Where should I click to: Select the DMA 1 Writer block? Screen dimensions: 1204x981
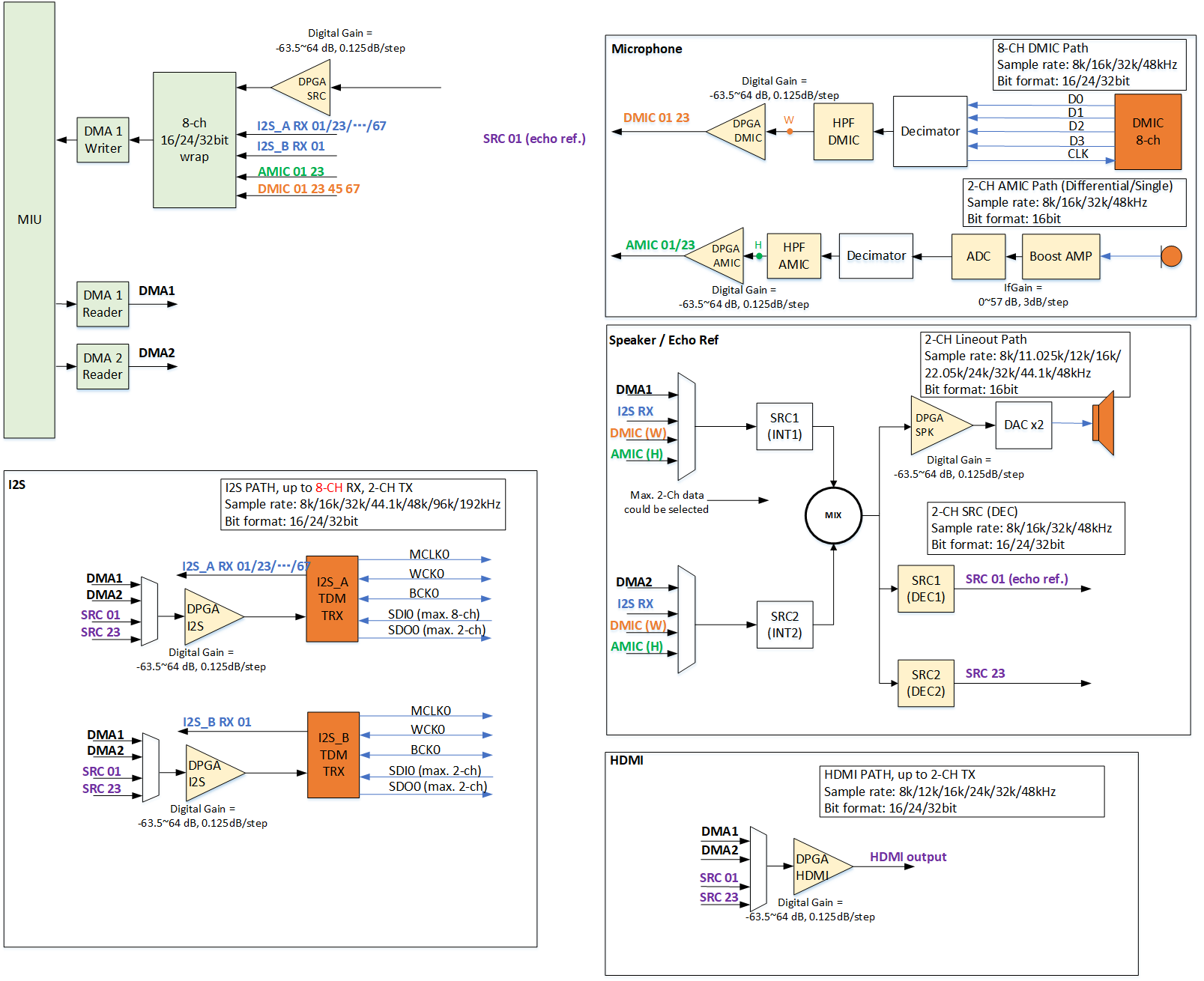pyautogui.click(x=103, y=140)
